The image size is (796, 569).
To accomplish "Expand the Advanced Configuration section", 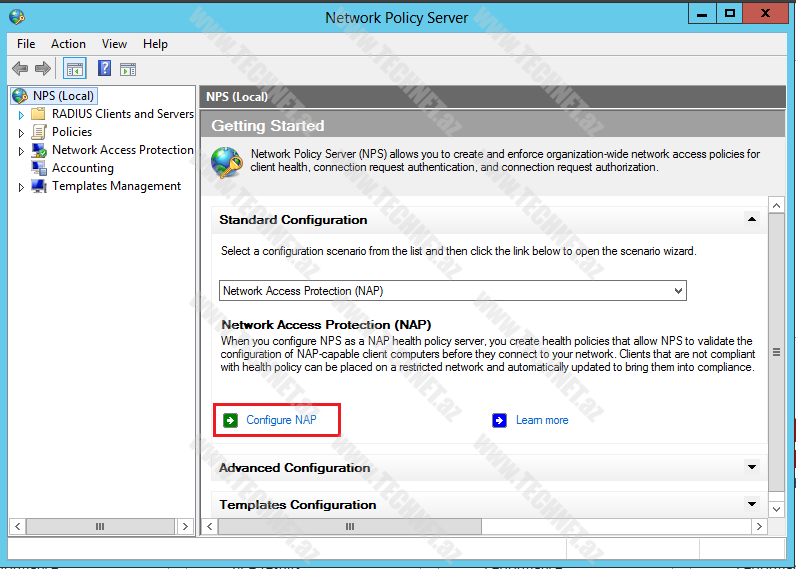I will [752, 467].
